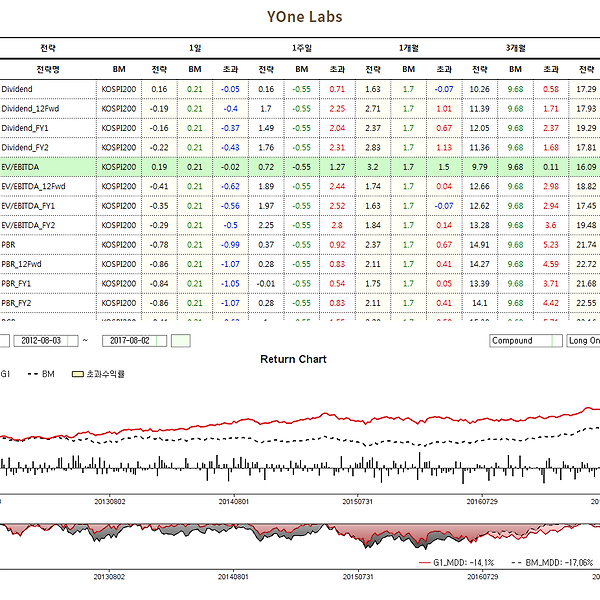Open the Long On dropdown

(x=583, y=341)
